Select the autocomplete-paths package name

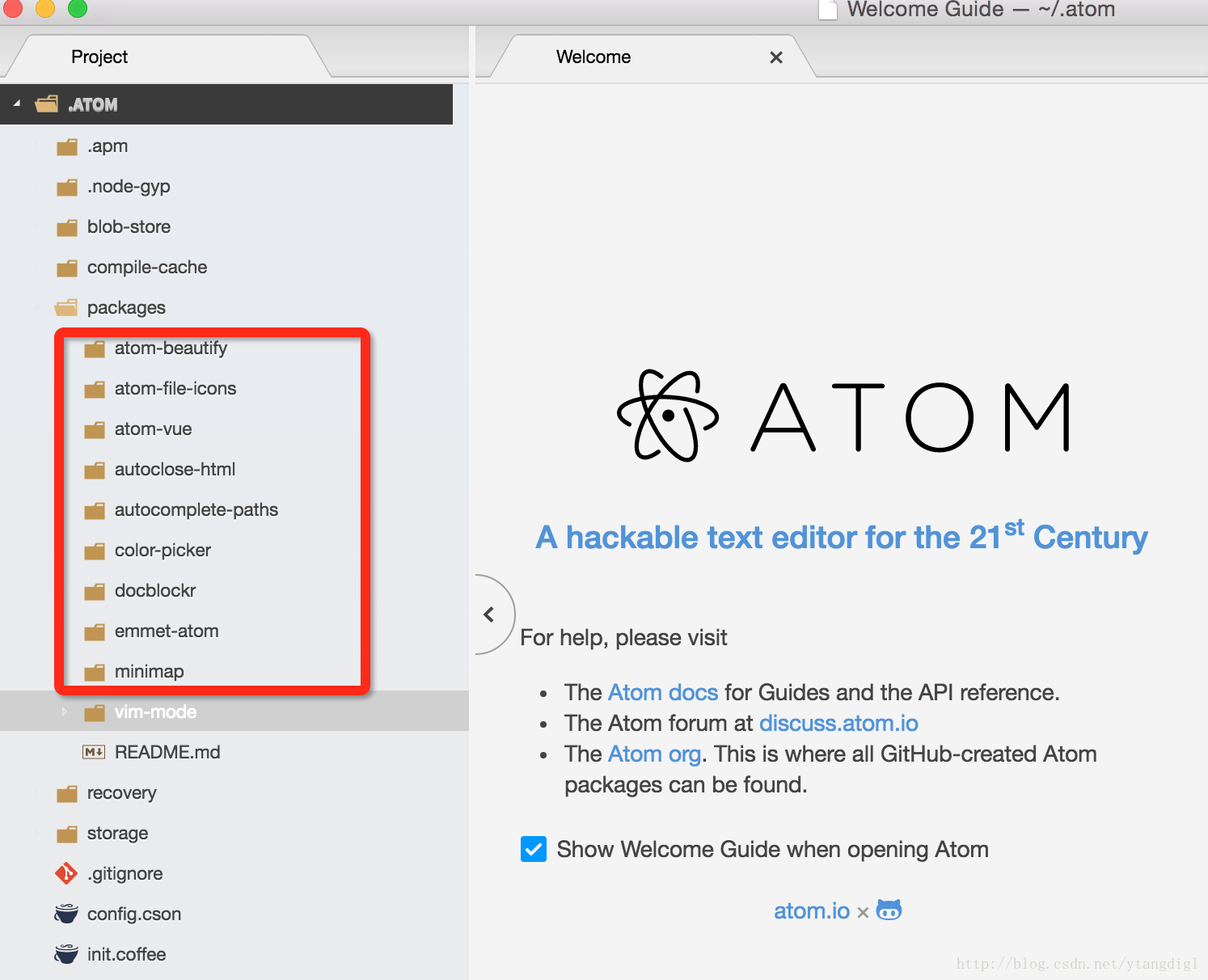pyautogui.click(x=196, y=510)
